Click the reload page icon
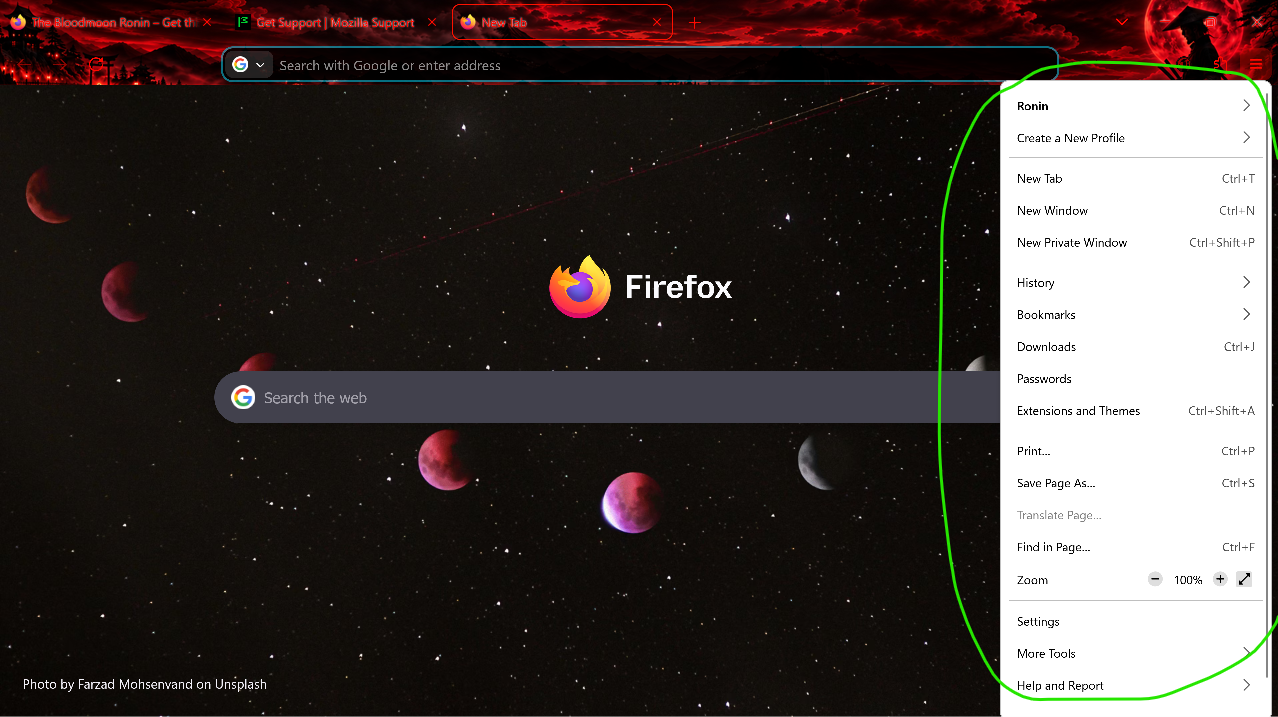Viewport: 1278px width, 717px height. [x=96, y=65]
